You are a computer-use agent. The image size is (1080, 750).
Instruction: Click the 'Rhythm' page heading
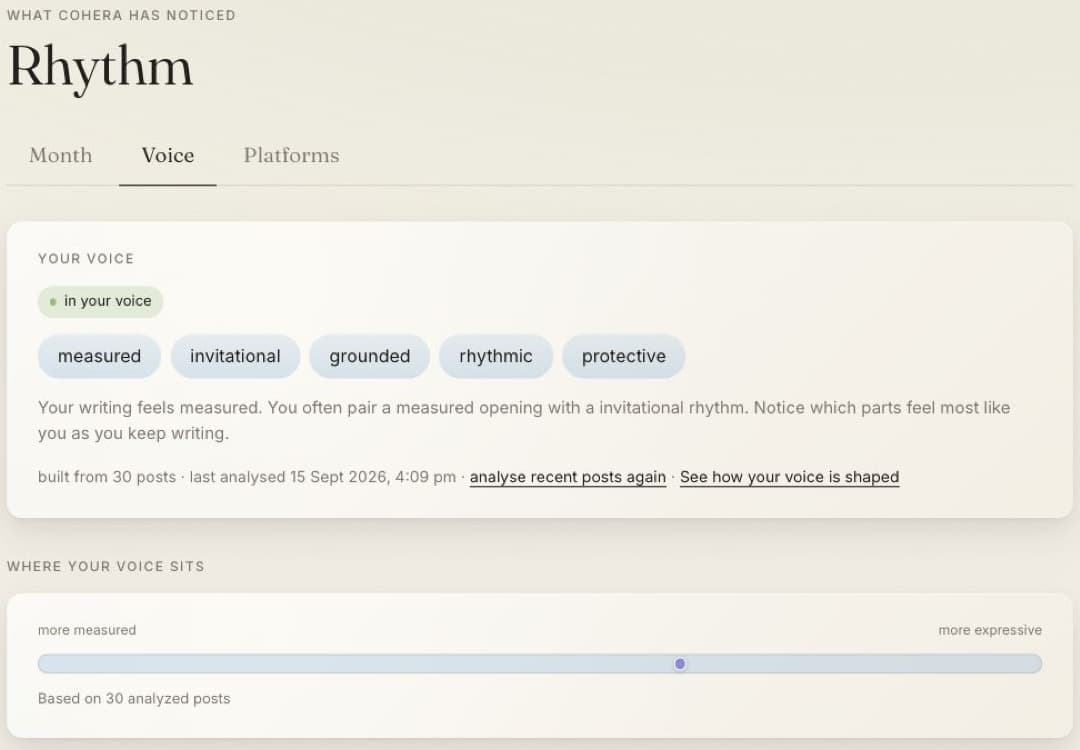point(101,67)
